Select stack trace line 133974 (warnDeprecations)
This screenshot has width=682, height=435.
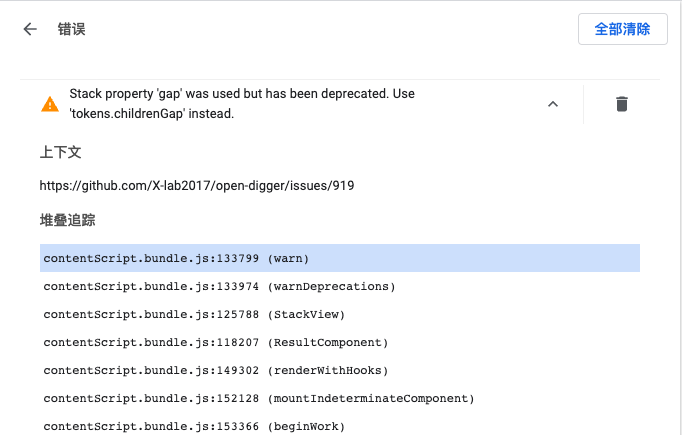click(x=340, y=286)
